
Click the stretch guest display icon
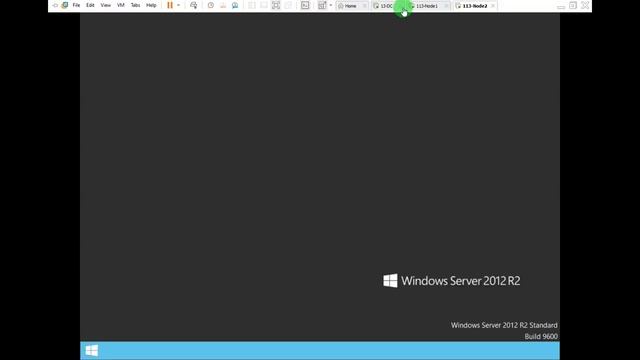coord(322,5)
